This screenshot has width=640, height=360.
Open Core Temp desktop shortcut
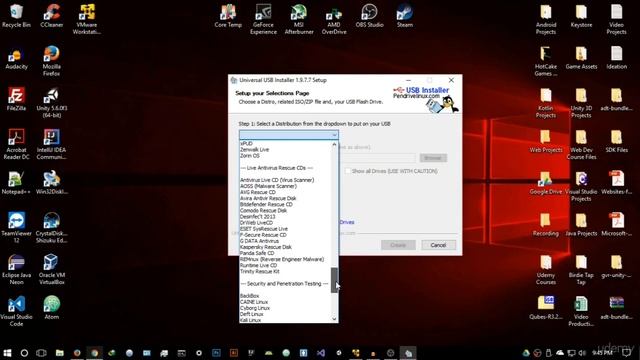click(228, 16)
